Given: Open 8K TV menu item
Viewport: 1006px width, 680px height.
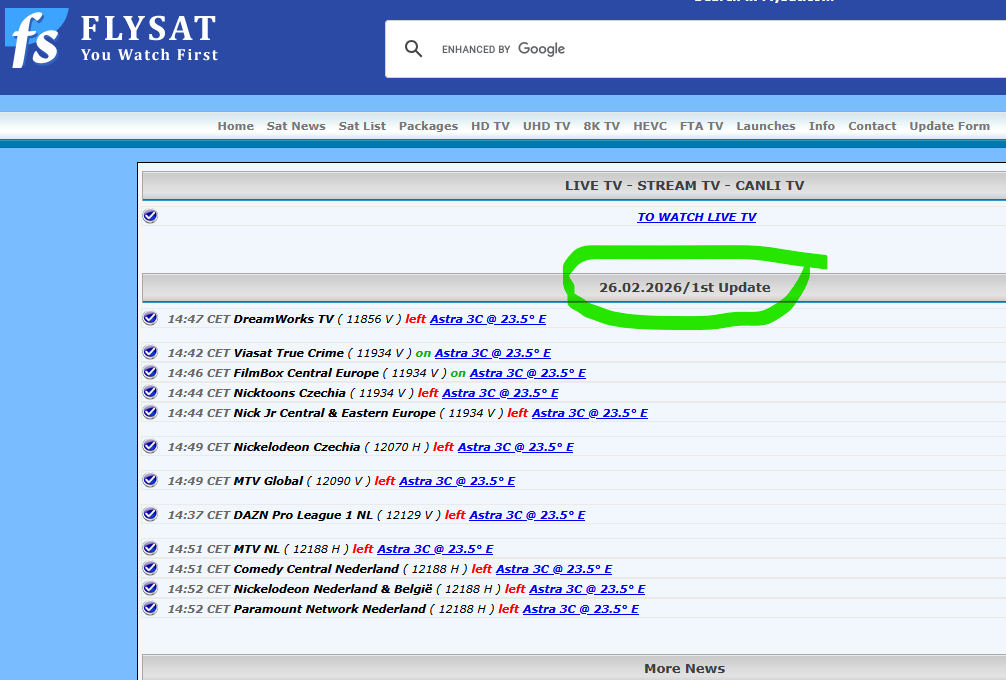Looking at the screenshot, I should pyautogui.click(x=601, y=126).
